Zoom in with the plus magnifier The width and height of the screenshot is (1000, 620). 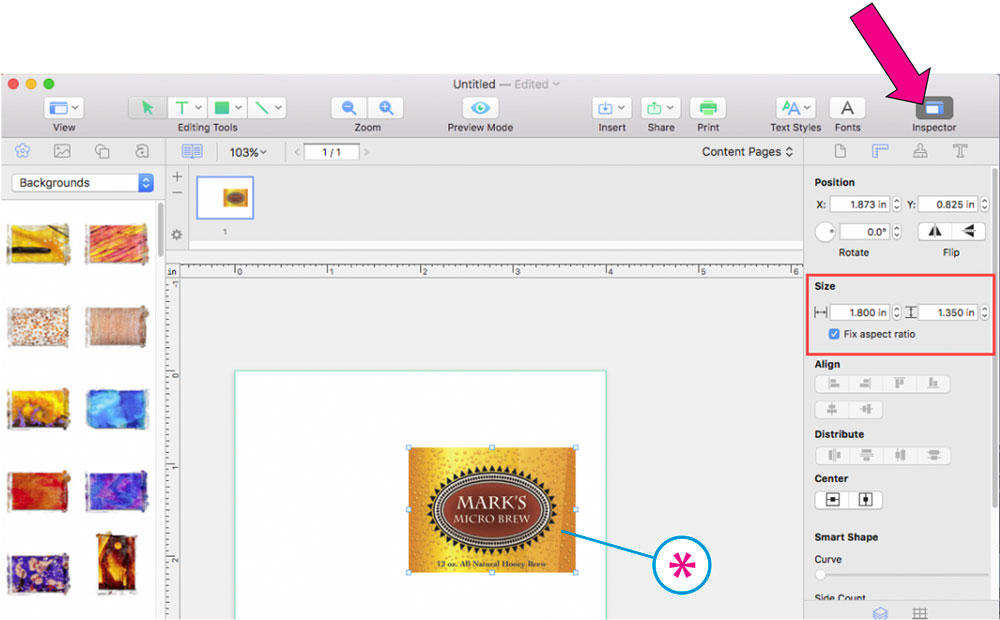pyautogui.click(x=386, y=108)
